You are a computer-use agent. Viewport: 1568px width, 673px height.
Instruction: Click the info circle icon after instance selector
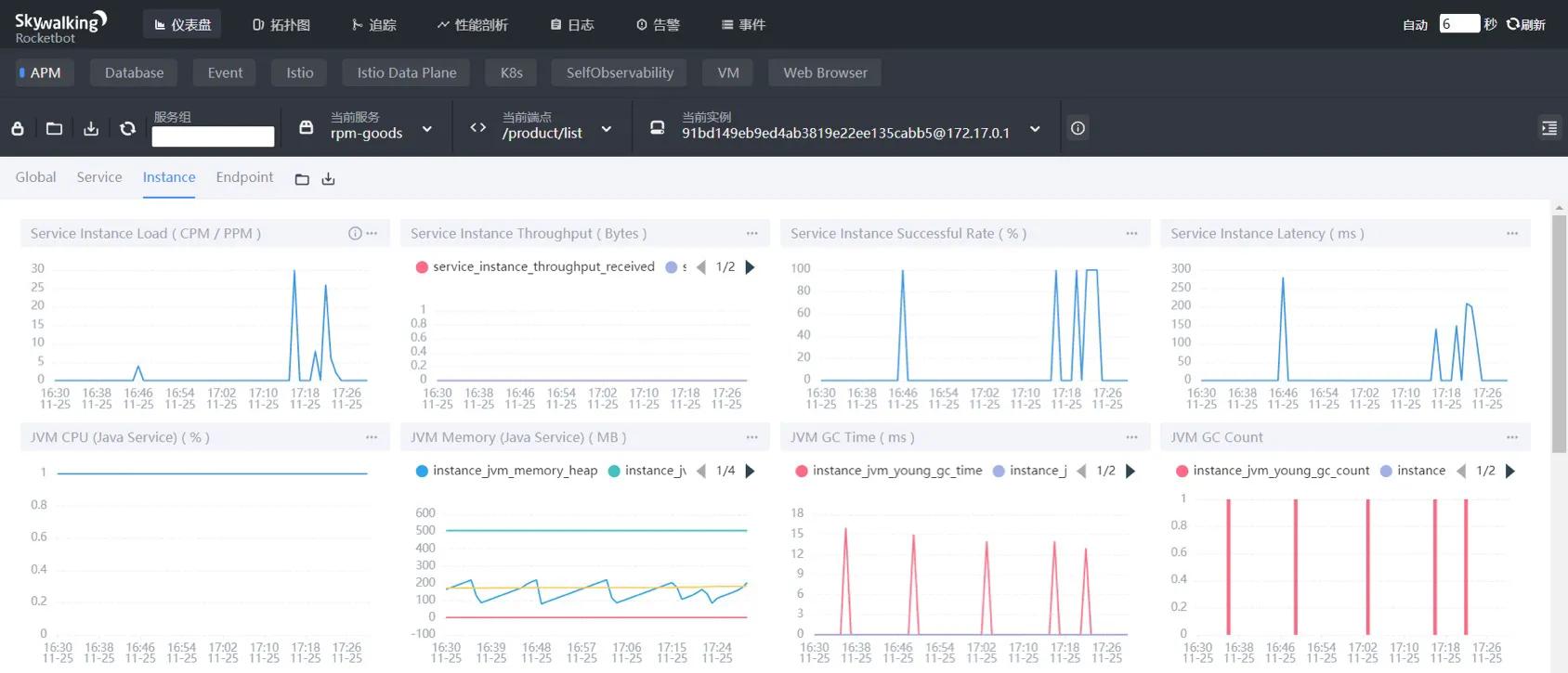coord(1078,128)
